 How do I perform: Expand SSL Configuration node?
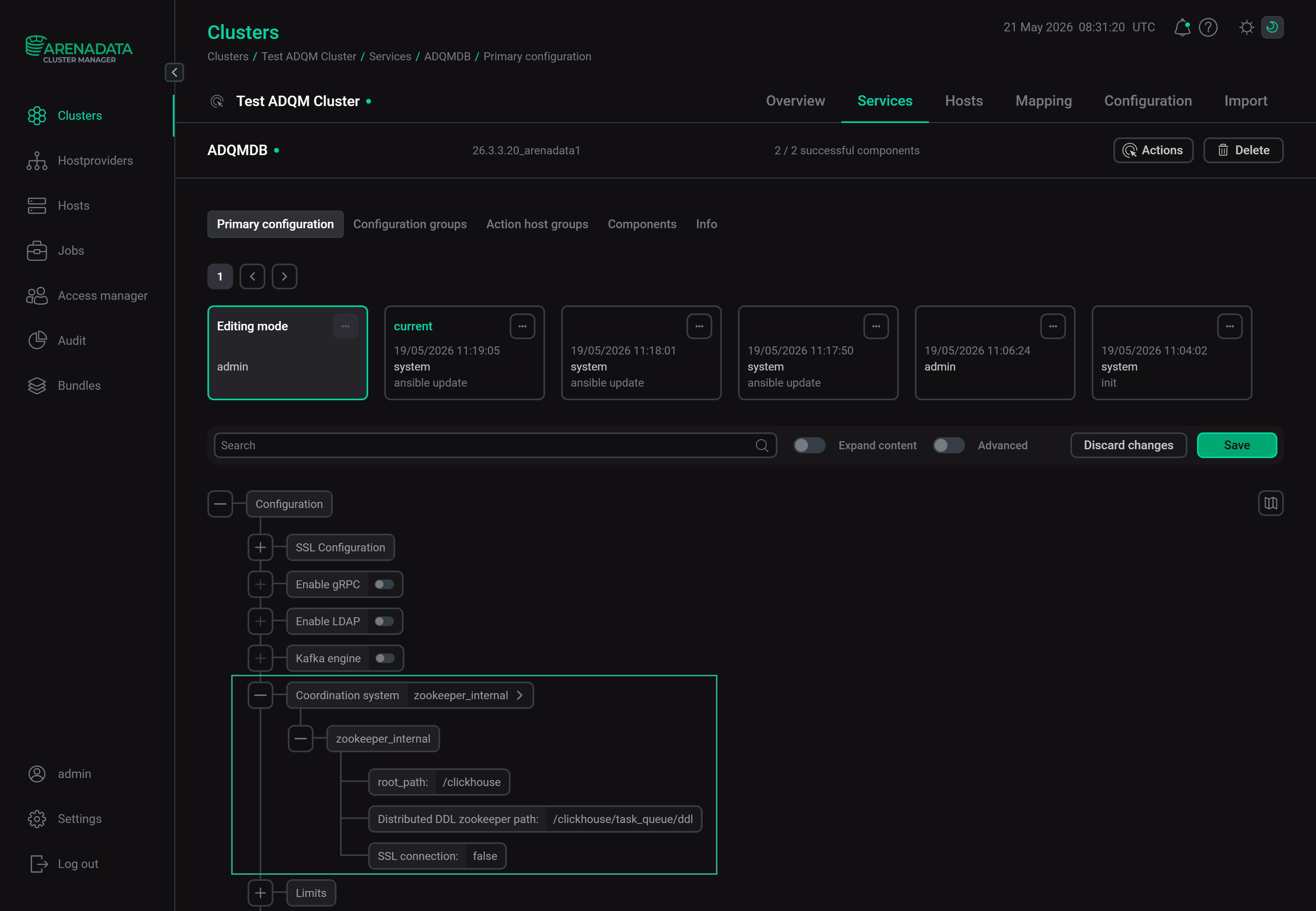[260, 547]
